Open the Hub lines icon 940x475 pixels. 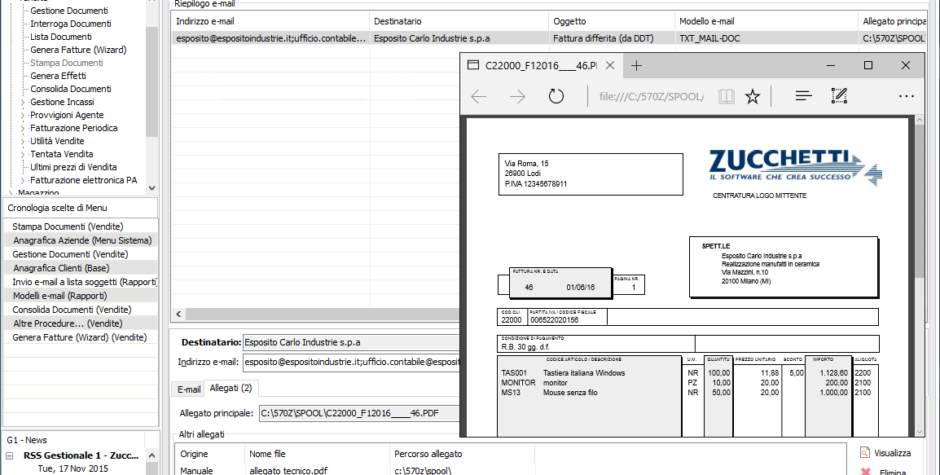pyautogui.click(x=803, y=96)
